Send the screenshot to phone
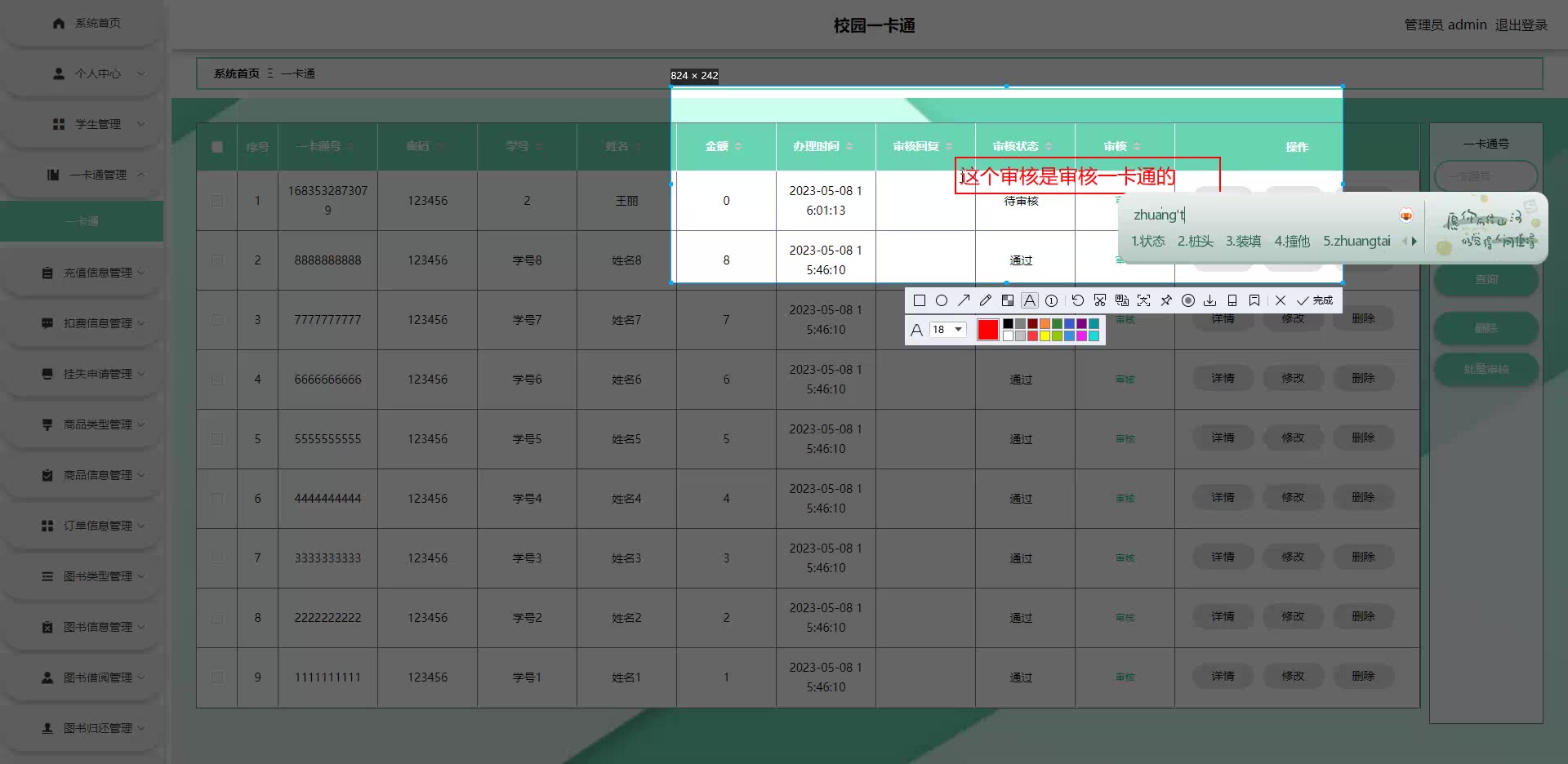 pyautogui.click(x=1232, y=300)
